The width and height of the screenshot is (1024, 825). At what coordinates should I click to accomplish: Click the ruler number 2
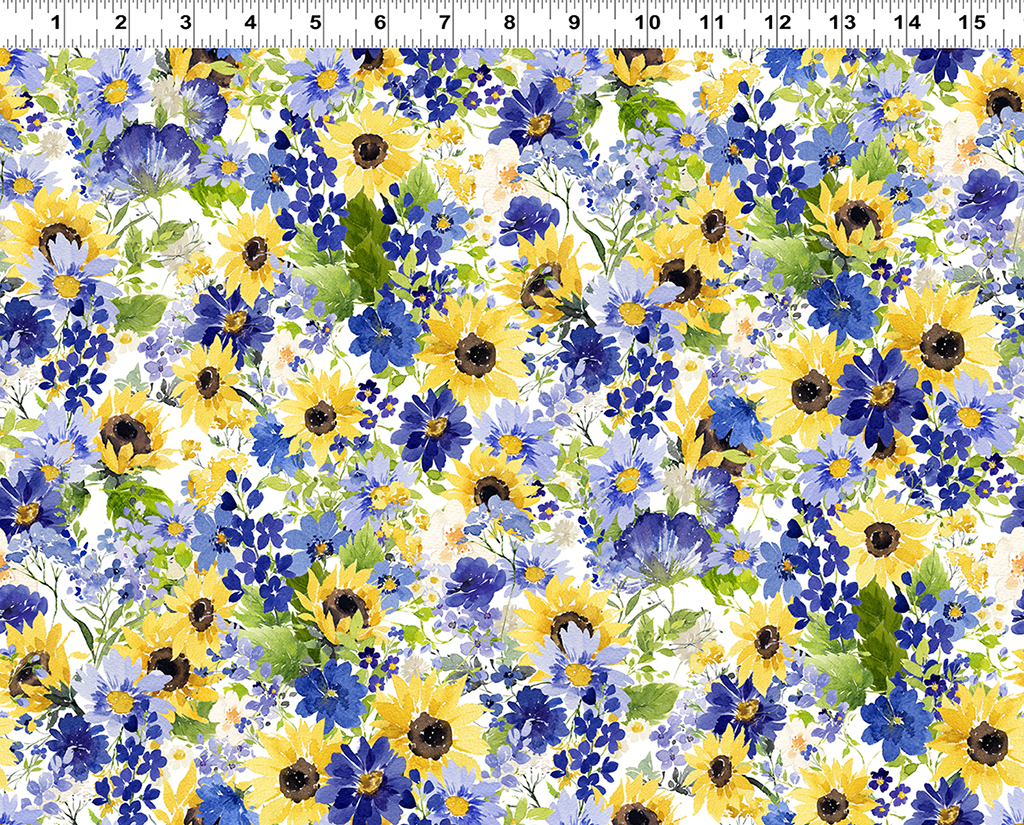pos(121,23)
